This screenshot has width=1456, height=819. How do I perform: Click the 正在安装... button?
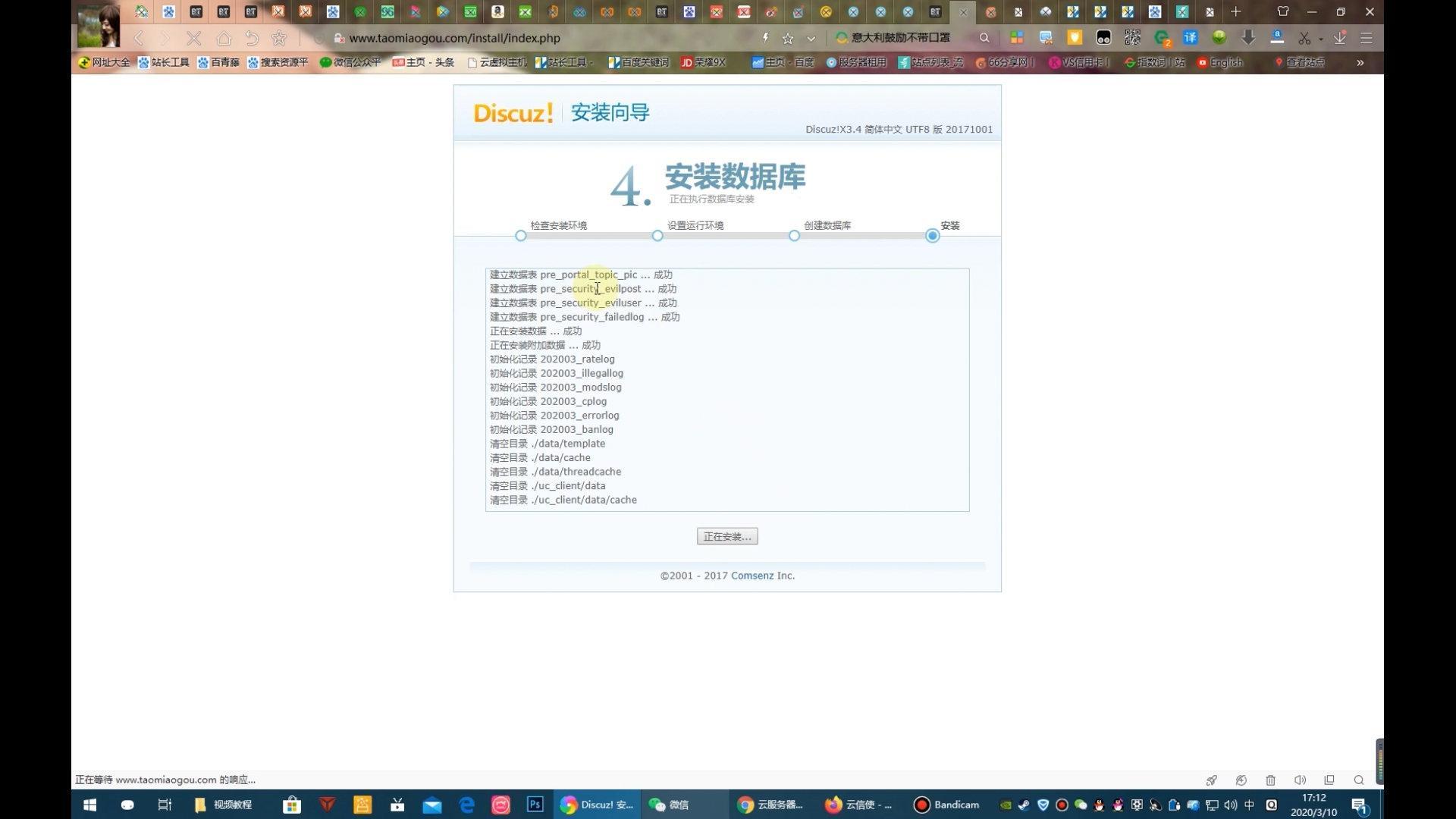727,536
